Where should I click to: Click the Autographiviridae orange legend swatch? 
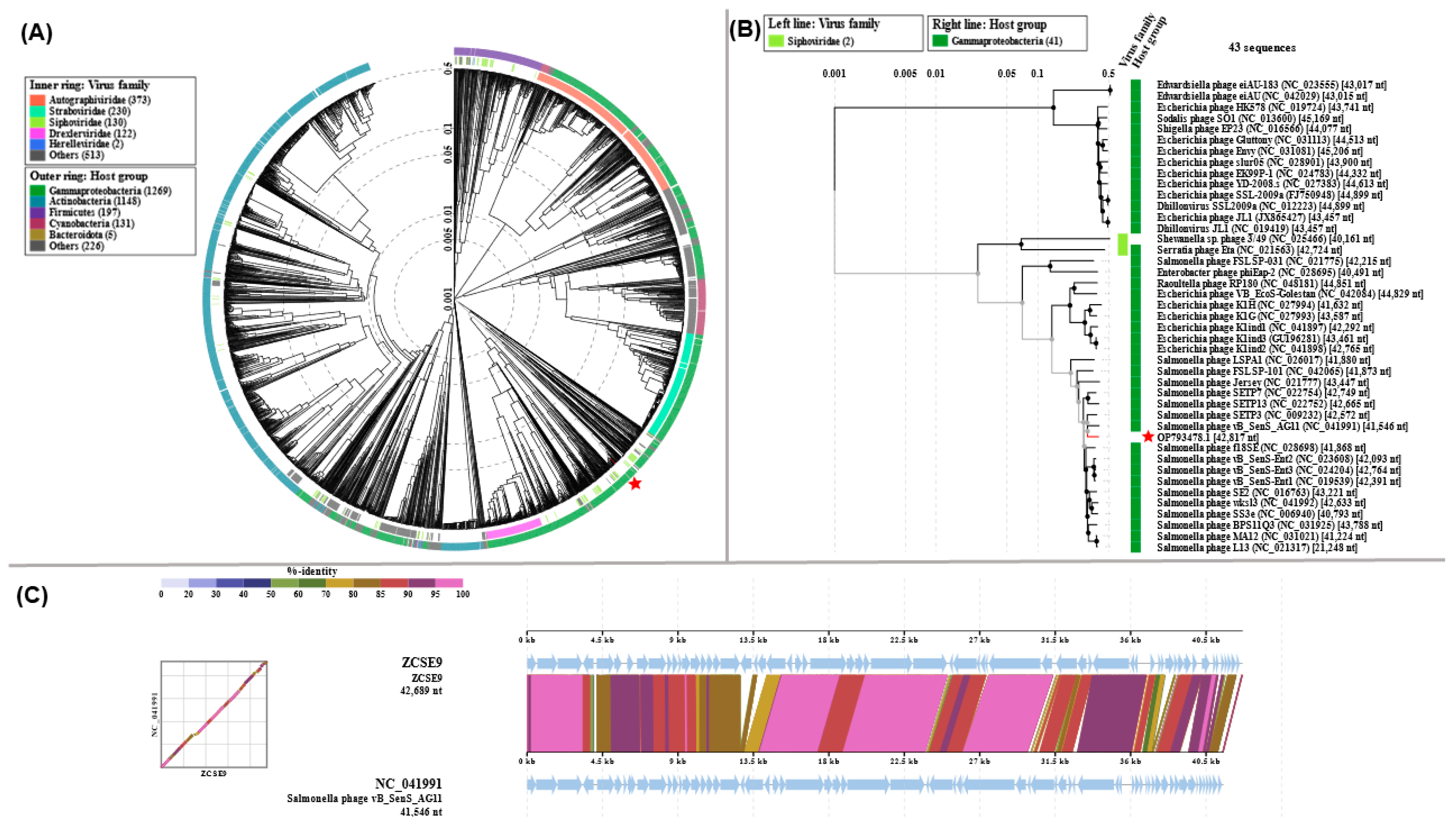click(38, 100)
